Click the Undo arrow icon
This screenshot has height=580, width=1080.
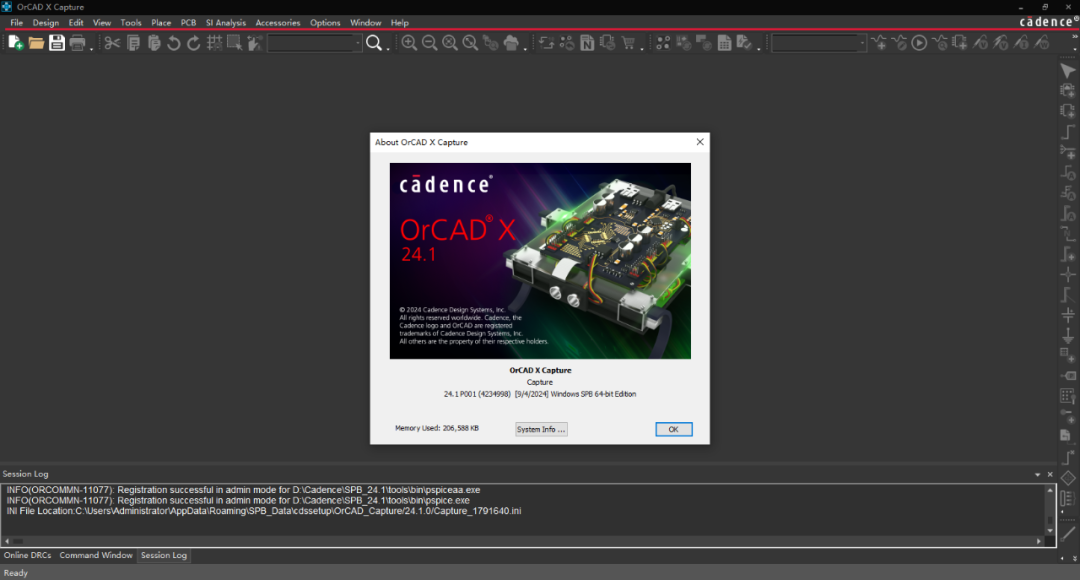pos(174,43)
